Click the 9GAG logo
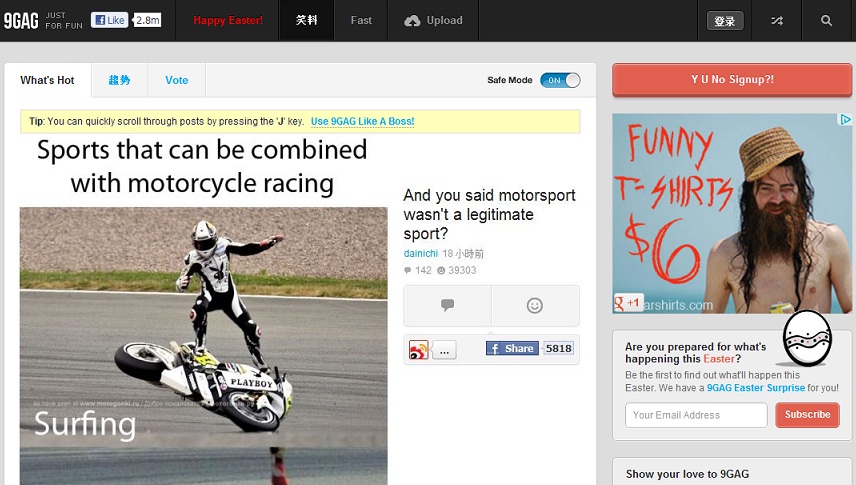Viewport: 856px width, 485px height. [x=21, y=21]
